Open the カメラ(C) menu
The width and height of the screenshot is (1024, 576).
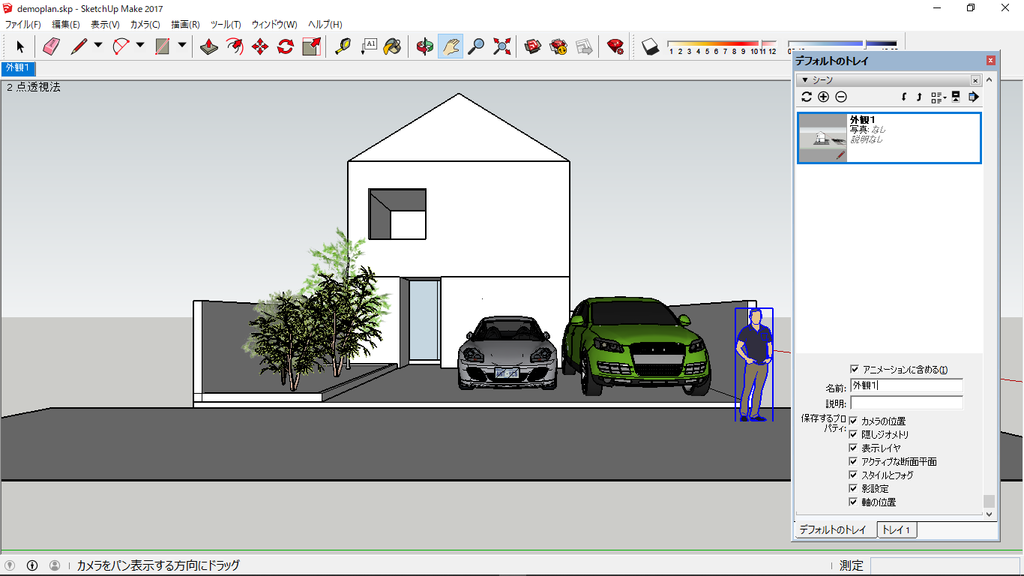pyautogui.click(x=145, y=24)
